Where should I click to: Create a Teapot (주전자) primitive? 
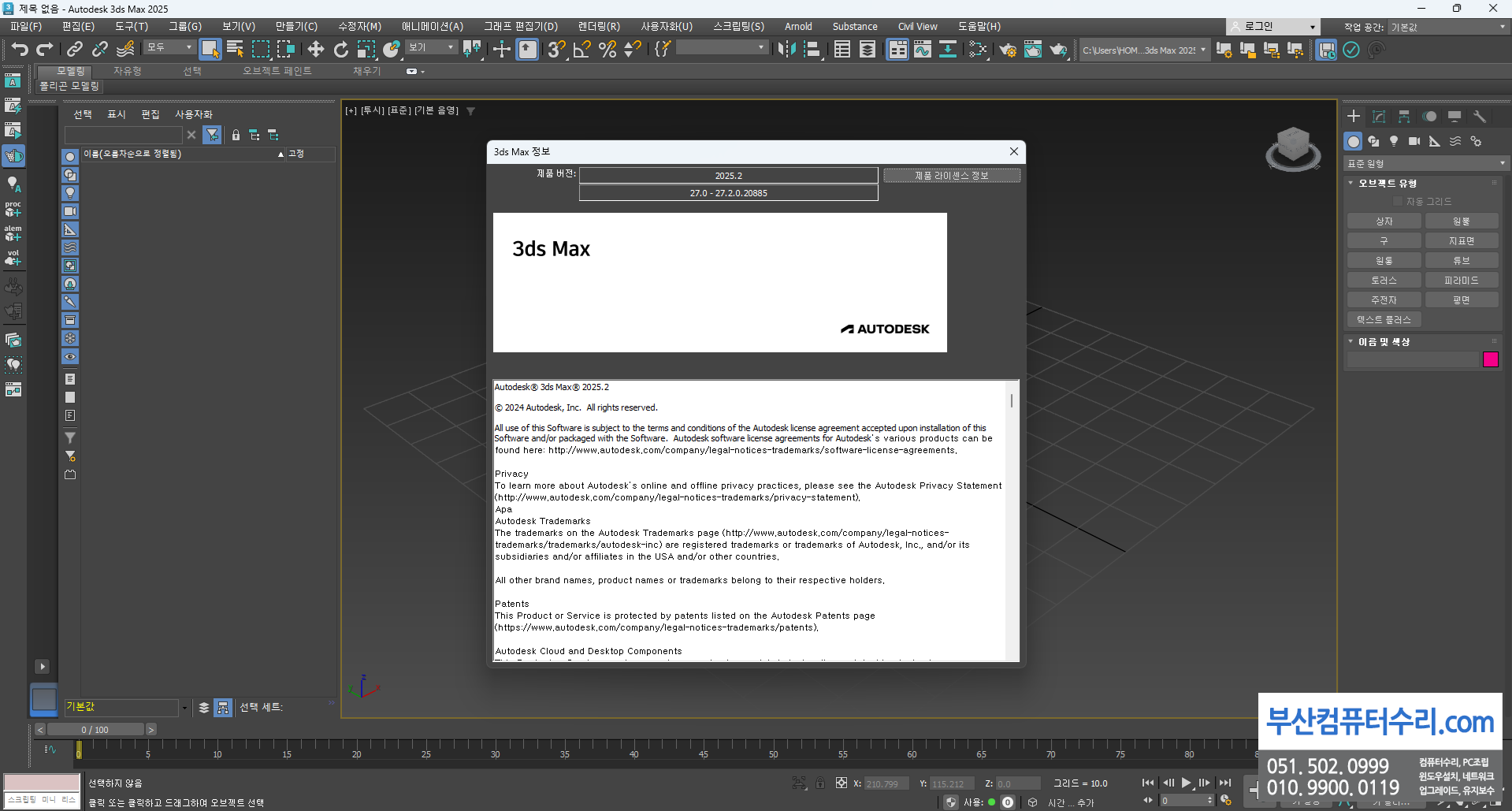tap(1384, 300)
